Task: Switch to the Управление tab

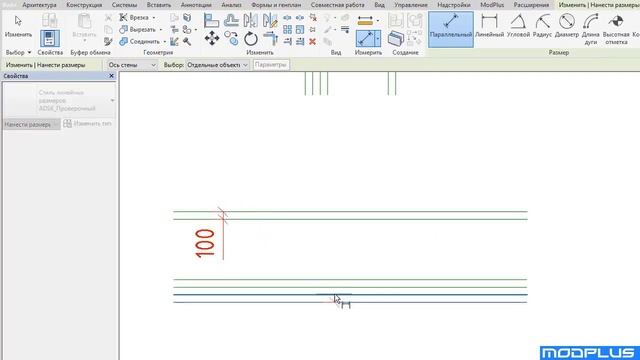Action: [x=411, y=5]
